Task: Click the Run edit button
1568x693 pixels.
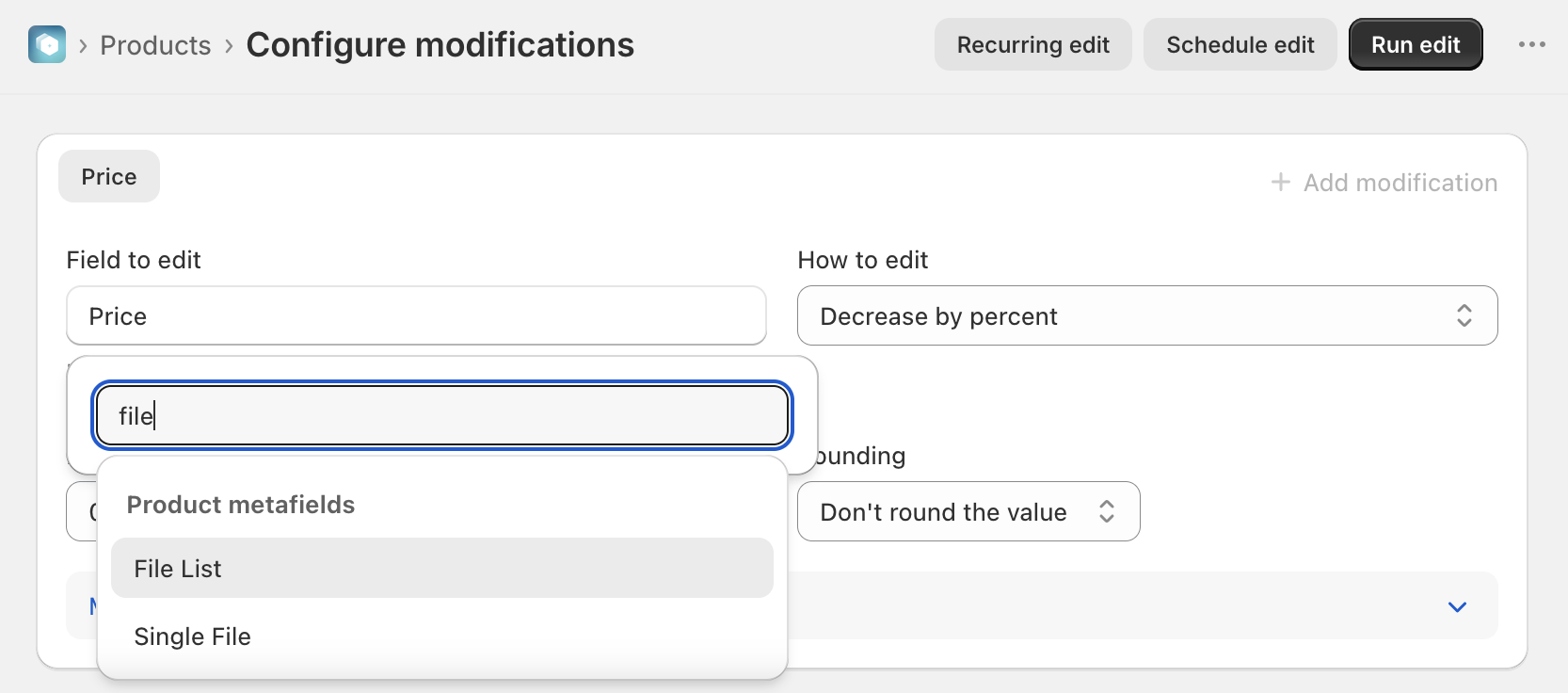Action: [x=1416, y=44]
